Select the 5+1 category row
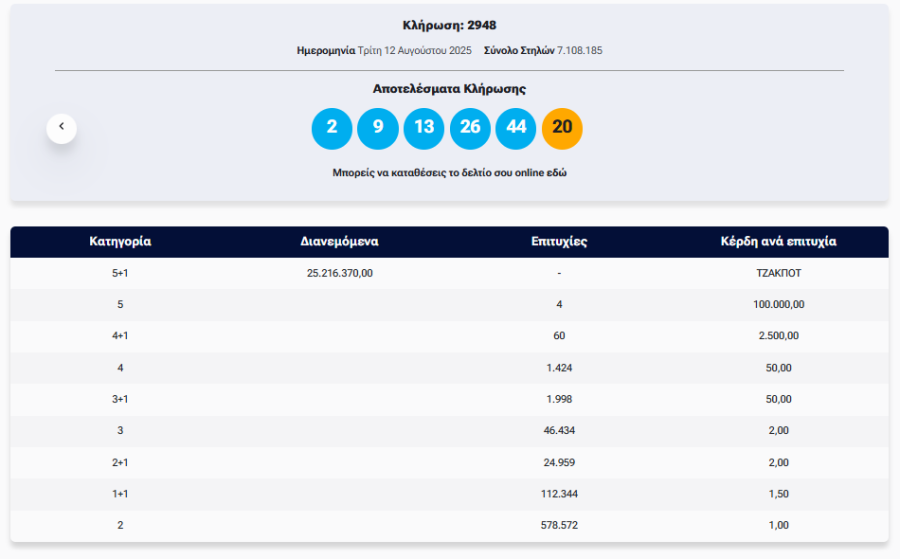Image resolution: width=900 pixels, height=559 pixels. pyautogui.click(x=120, y=273)
